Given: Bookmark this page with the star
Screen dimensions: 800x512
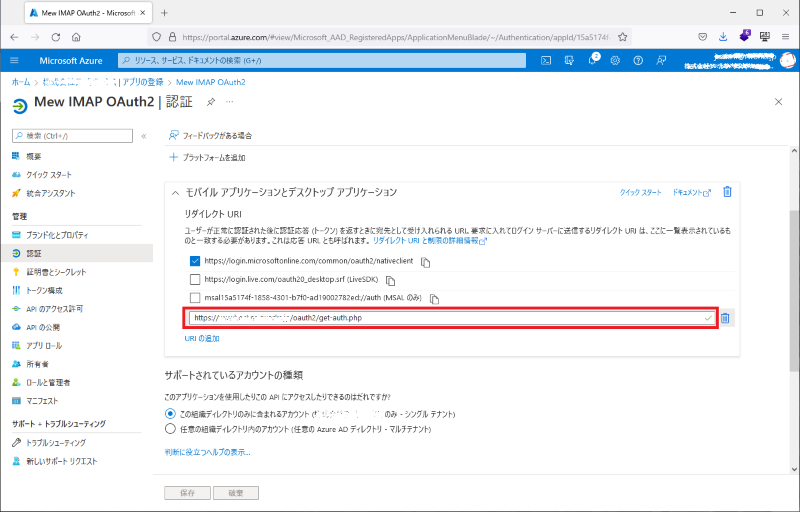Looking at the screenshot, I should (x=622, y=37).
